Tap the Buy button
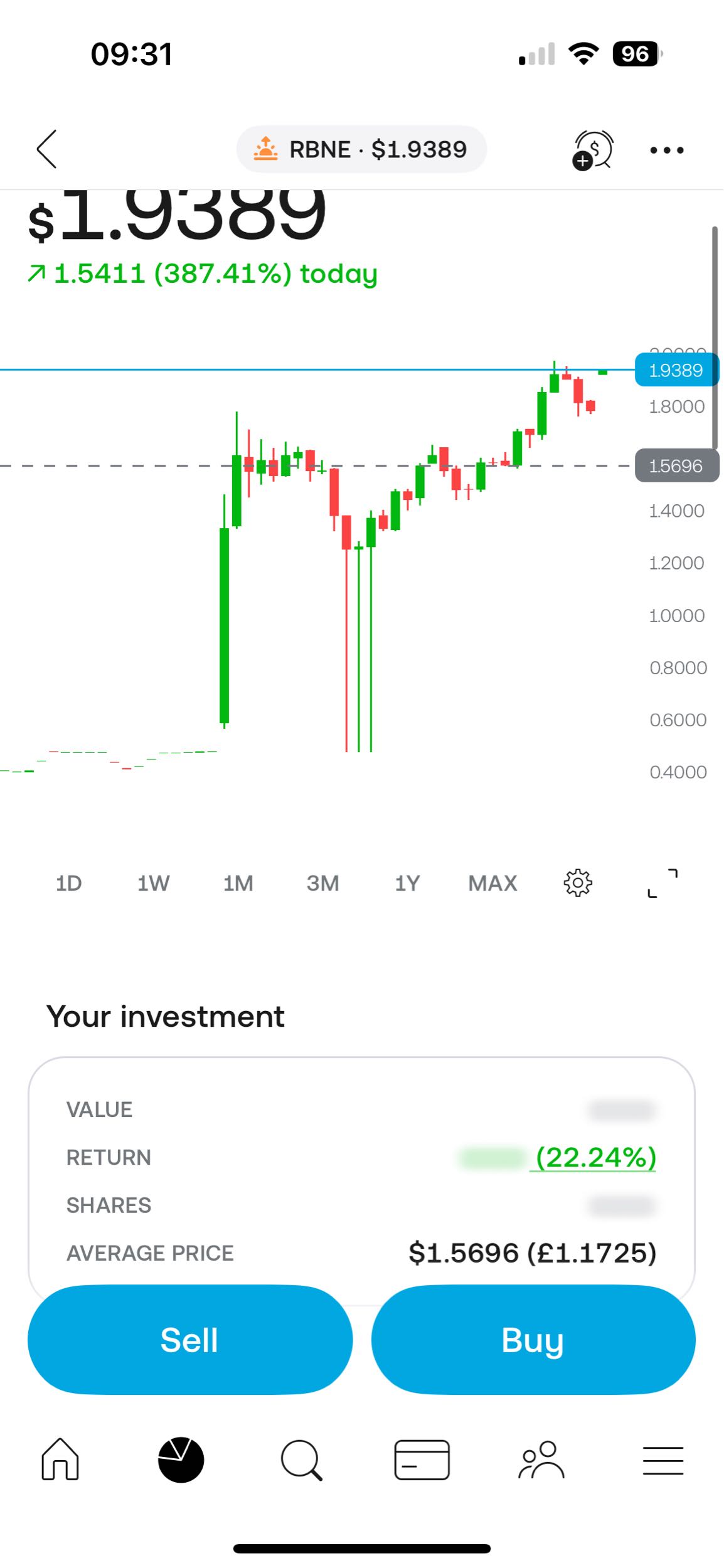 point(533,1340)
